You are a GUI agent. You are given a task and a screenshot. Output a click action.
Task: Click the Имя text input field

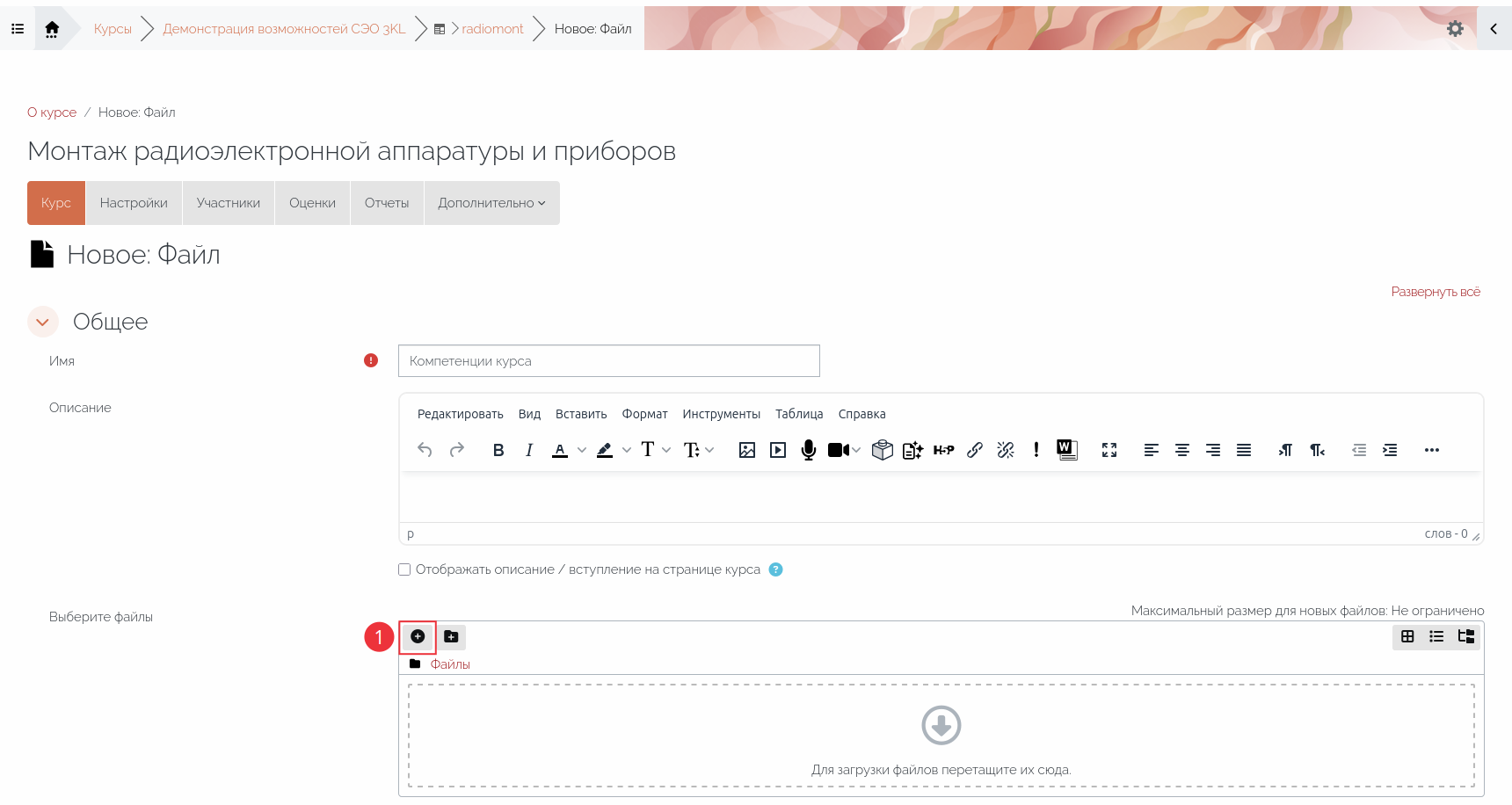[x=609, y=361]
